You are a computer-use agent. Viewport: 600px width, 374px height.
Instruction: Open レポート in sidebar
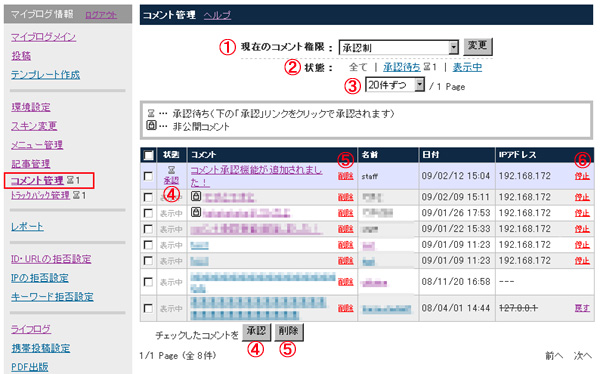[27, 227]
